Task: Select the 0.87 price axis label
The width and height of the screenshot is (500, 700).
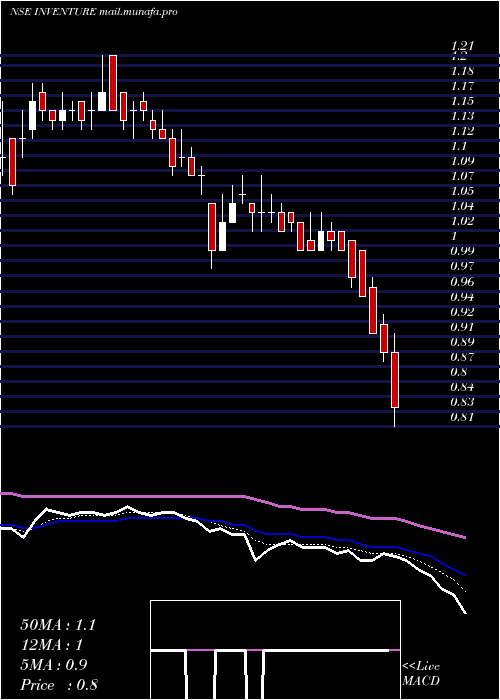Action: [x=462, y=357]
